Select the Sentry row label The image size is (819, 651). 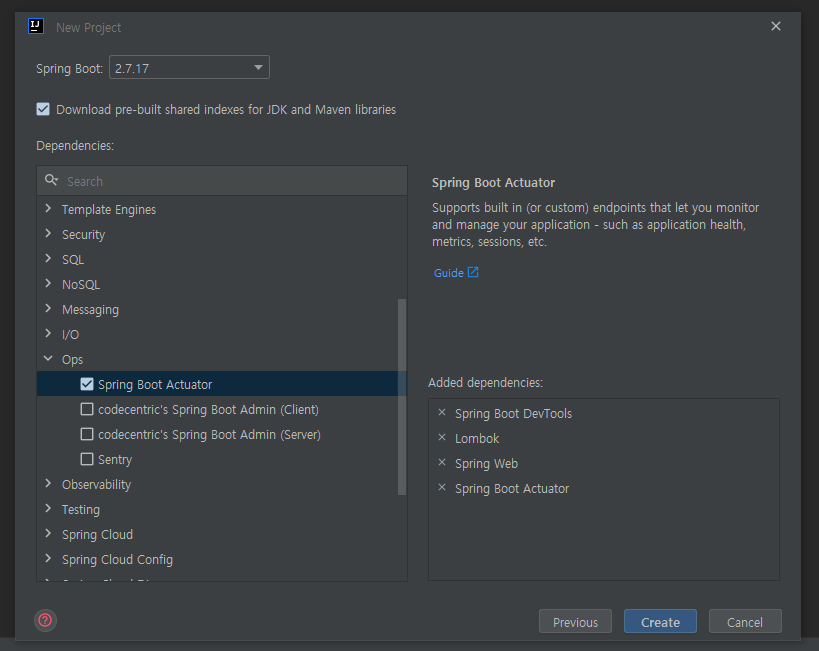pyautogui.click(x=115, y=460)
